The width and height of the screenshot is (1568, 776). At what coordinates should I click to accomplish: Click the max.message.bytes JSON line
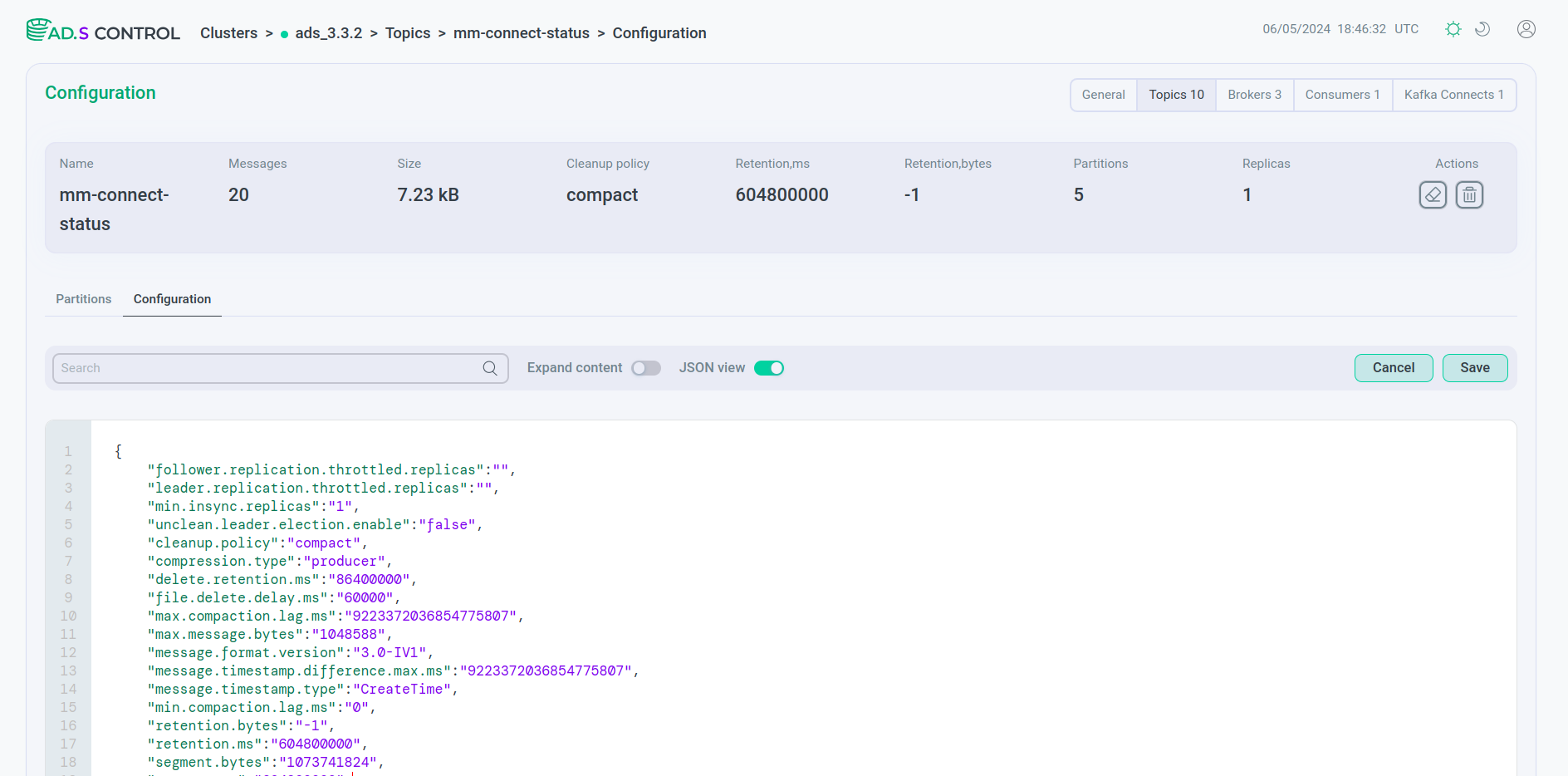[x=270, y=634]
